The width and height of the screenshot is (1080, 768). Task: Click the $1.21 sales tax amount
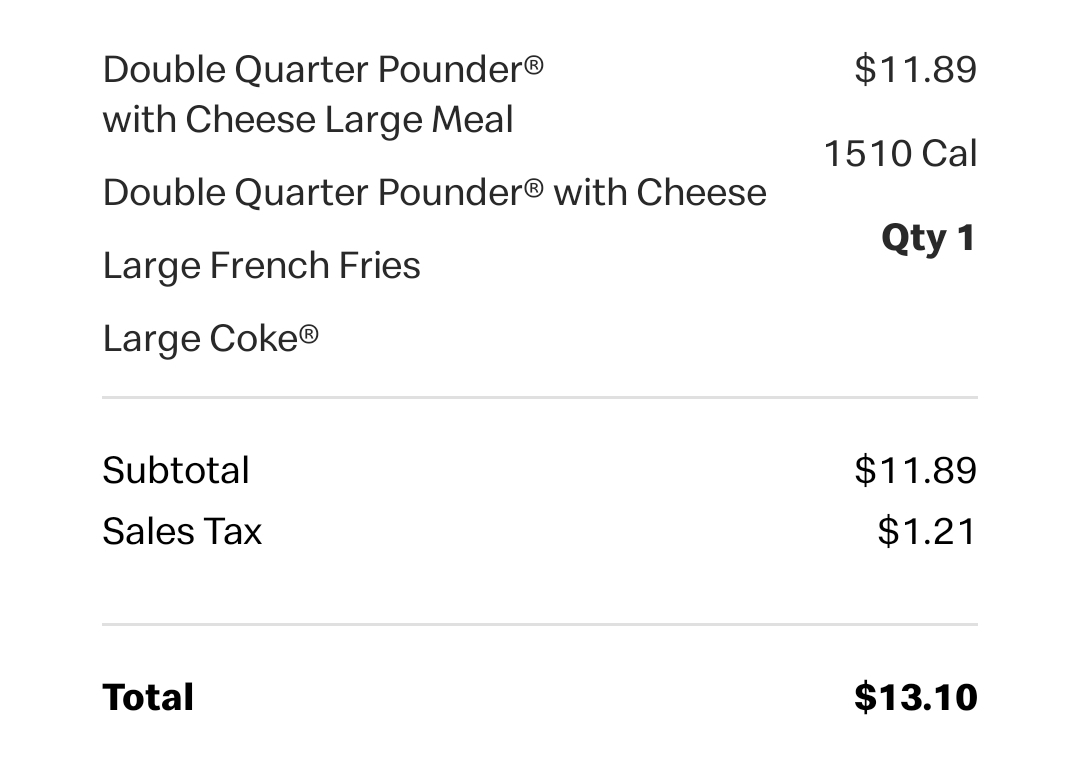[x=927, y=532]
